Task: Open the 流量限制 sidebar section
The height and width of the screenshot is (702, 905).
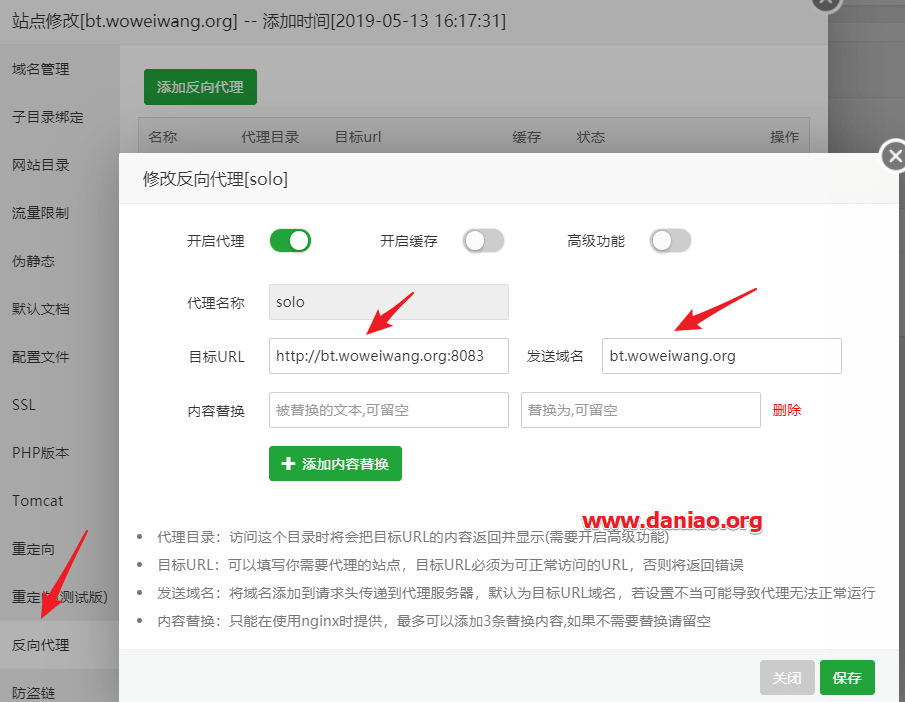Action: click(42, 212)
